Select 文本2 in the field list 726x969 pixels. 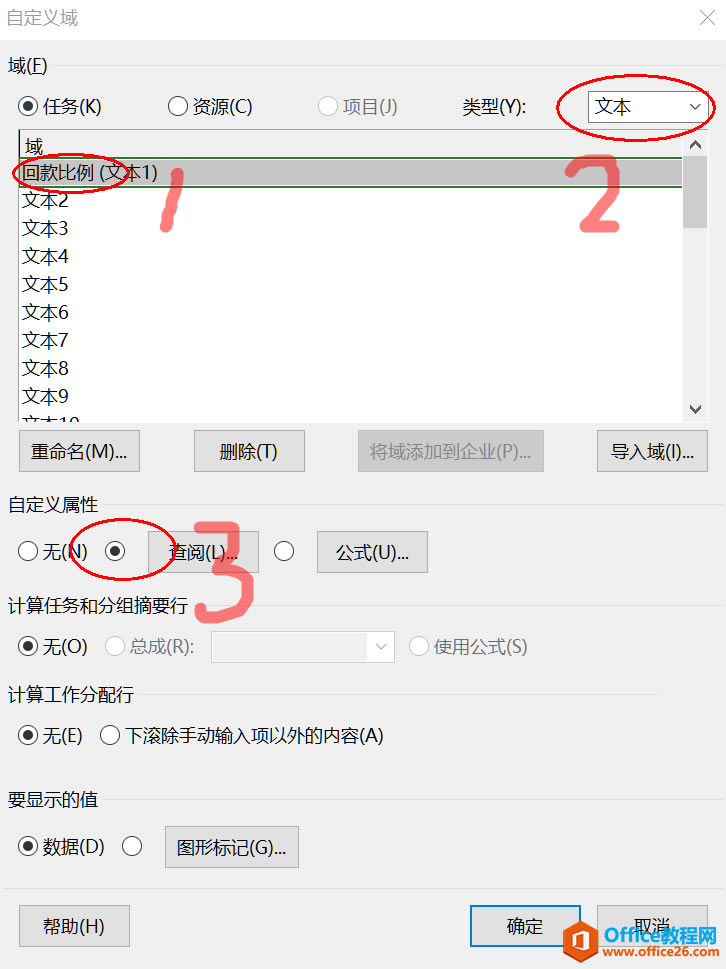[351, 200]
